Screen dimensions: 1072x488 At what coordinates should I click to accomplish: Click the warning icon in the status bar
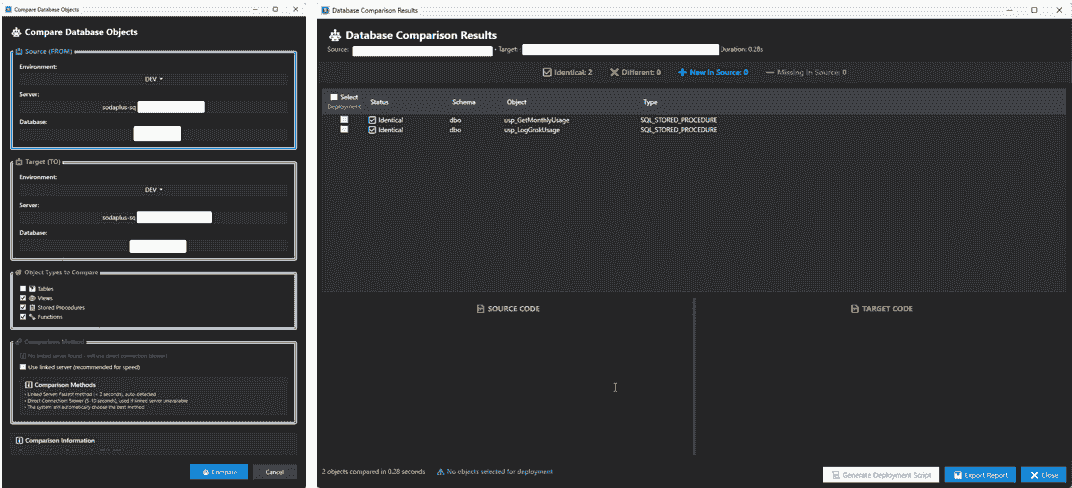440,472
